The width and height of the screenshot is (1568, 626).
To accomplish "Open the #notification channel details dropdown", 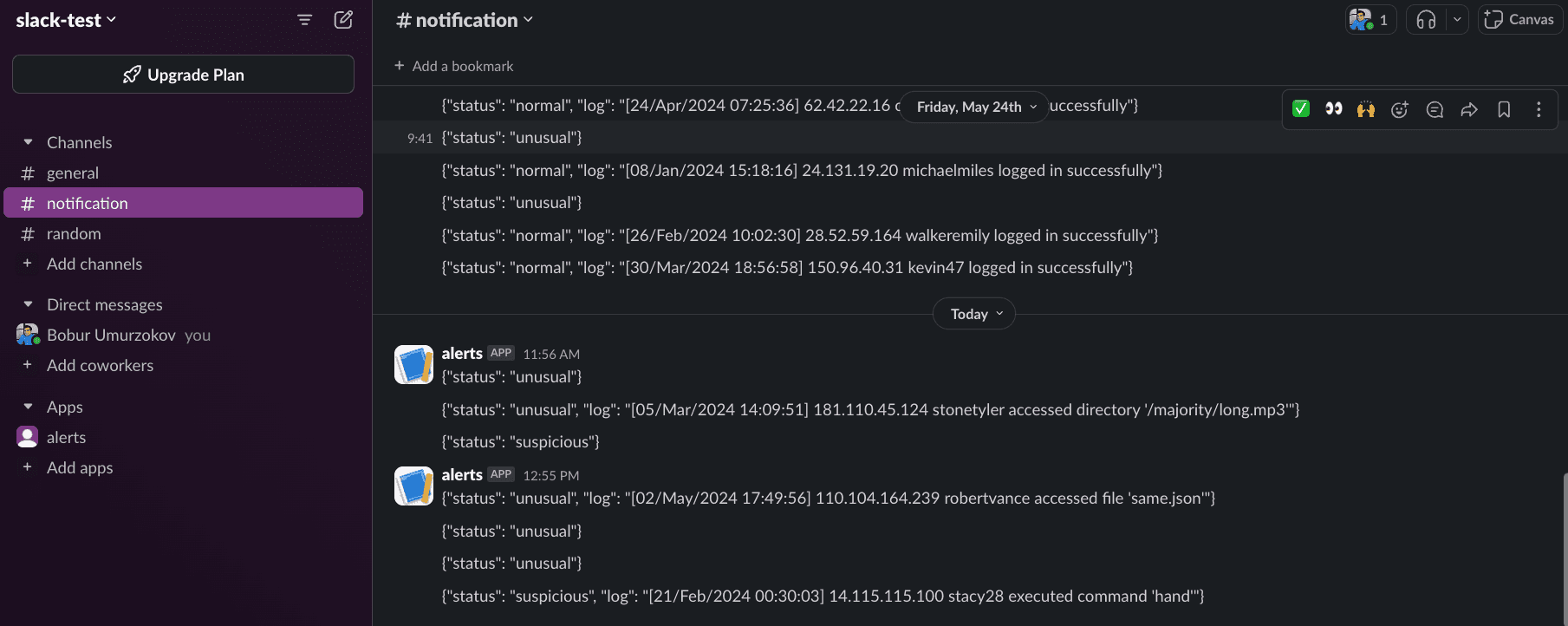I will pyautogui.click(x=465, y=20).
